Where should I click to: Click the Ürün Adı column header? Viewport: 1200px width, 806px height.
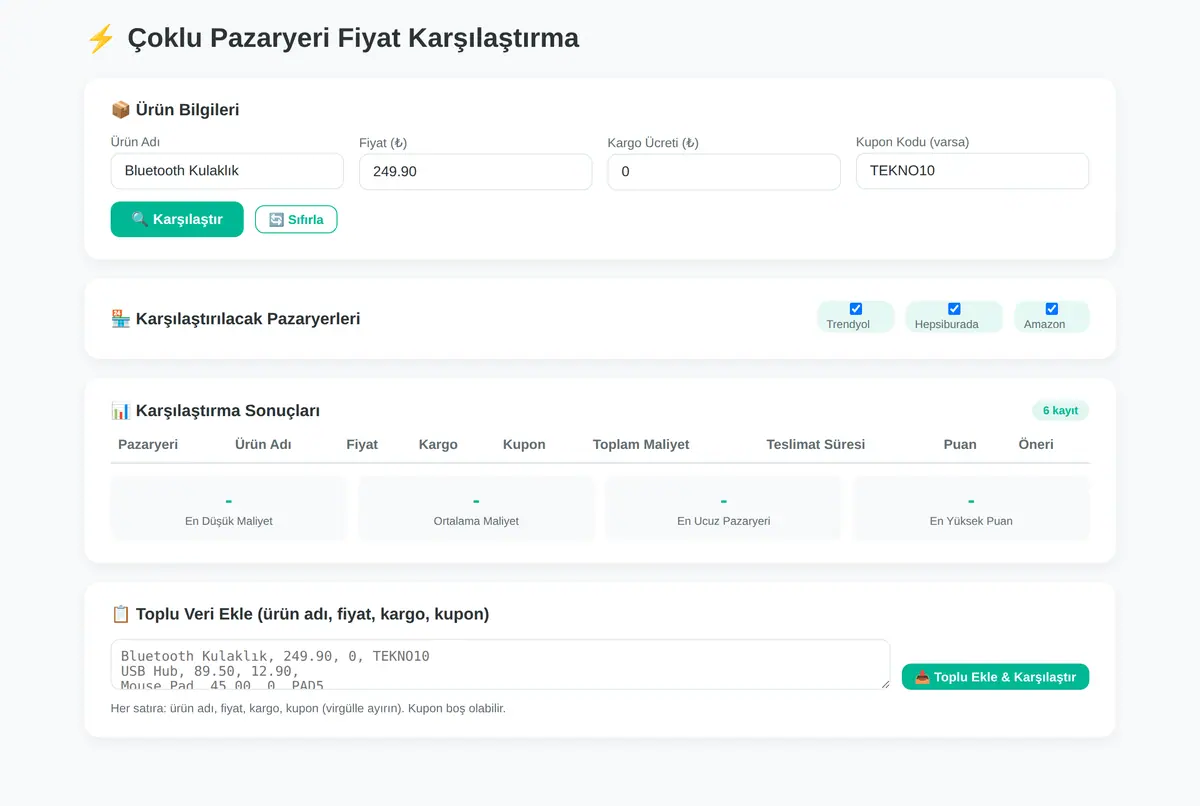pos(263,444)
